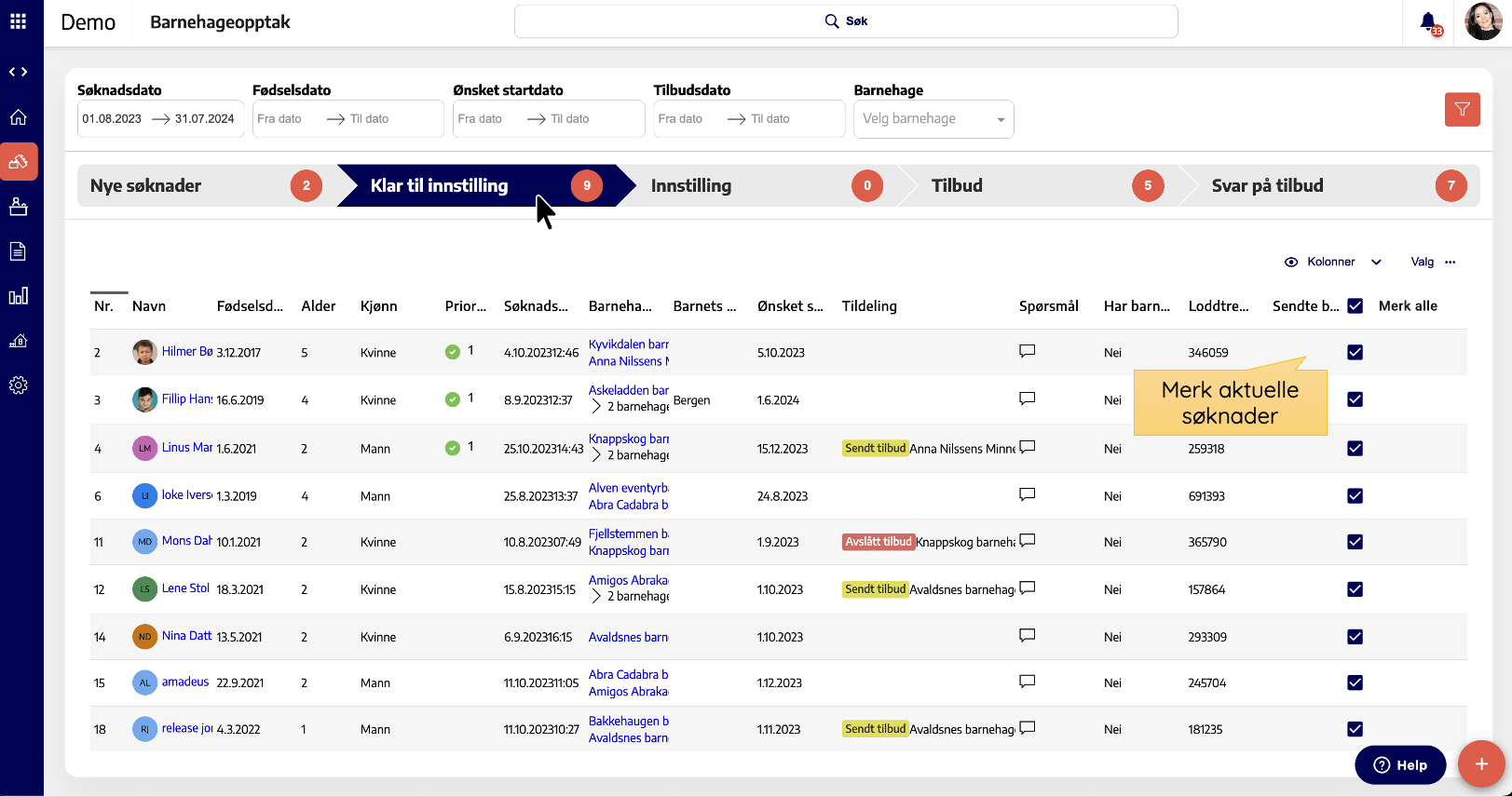Open the app grid menu icon
This screenshot has width=1512, height=797.
point(18,21)
